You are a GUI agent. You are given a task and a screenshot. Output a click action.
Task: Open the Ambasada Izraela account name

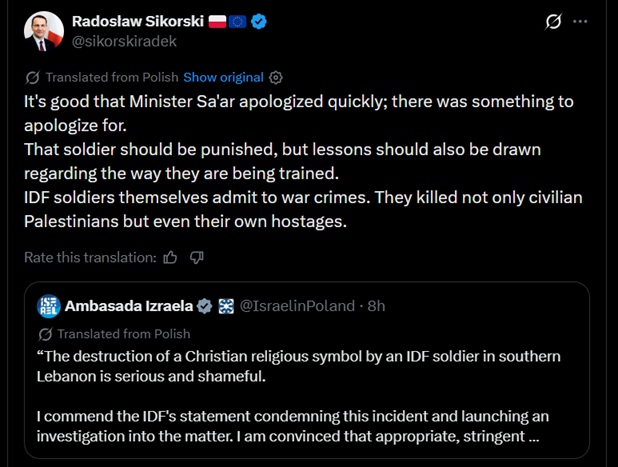pos(129,306)
